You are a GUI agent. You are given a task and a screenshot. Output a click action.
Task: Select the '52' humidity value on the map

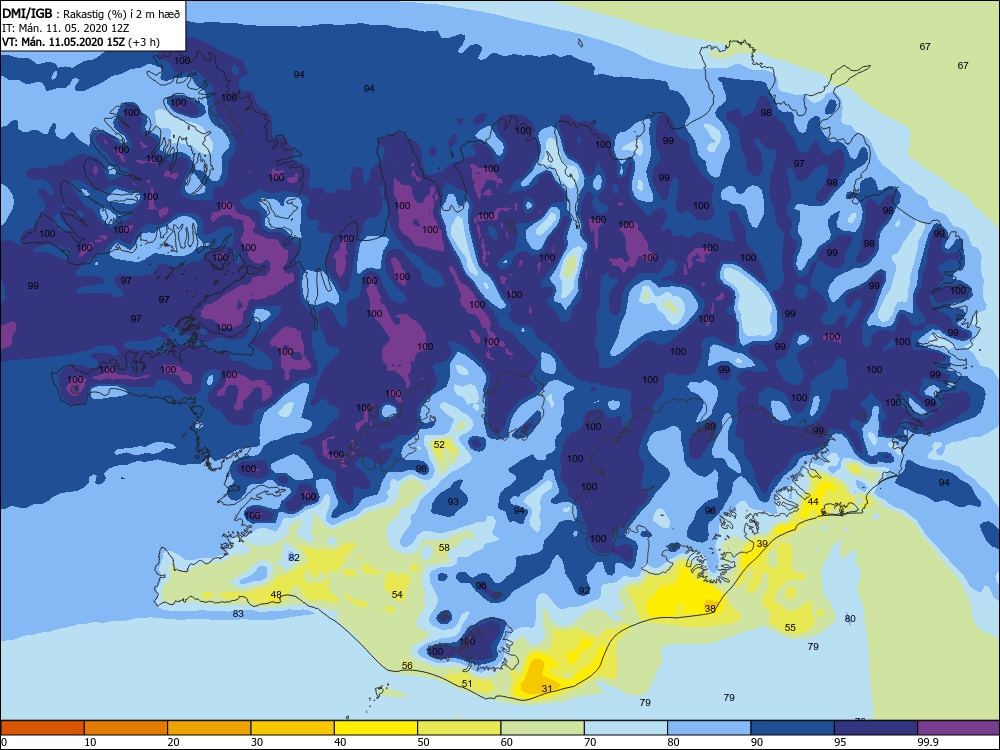(x=439, y=445)
